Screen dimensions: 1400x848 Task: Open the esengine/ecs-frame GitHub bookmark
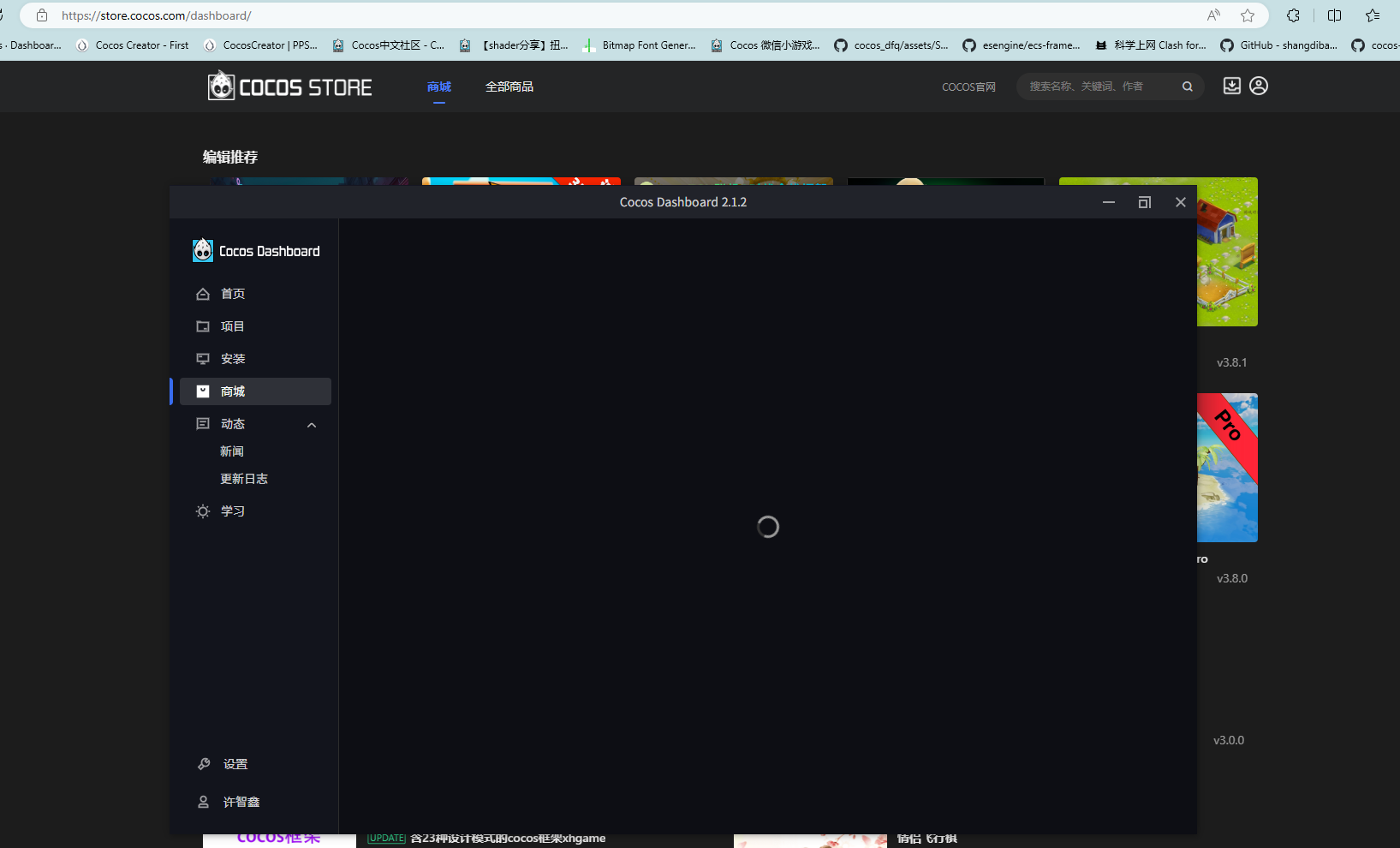pos(1022,45)
